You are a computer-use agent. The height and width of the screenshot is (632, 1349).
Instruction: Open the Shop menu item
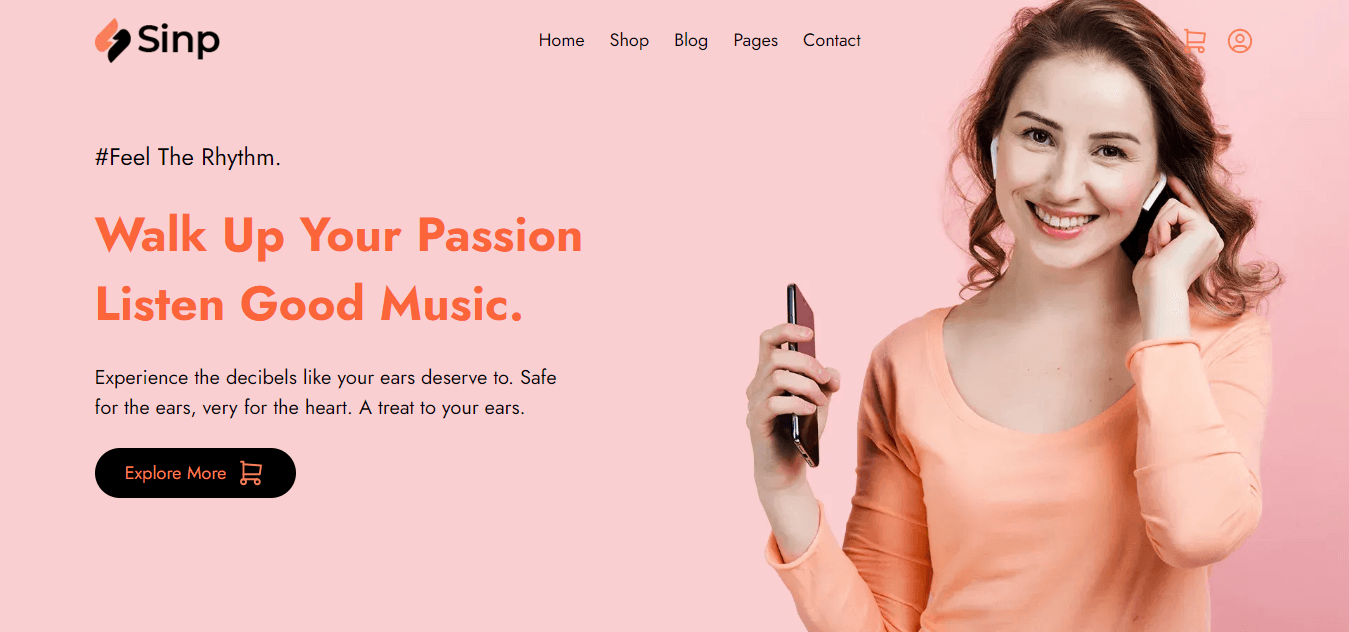(x=629, y=40)
